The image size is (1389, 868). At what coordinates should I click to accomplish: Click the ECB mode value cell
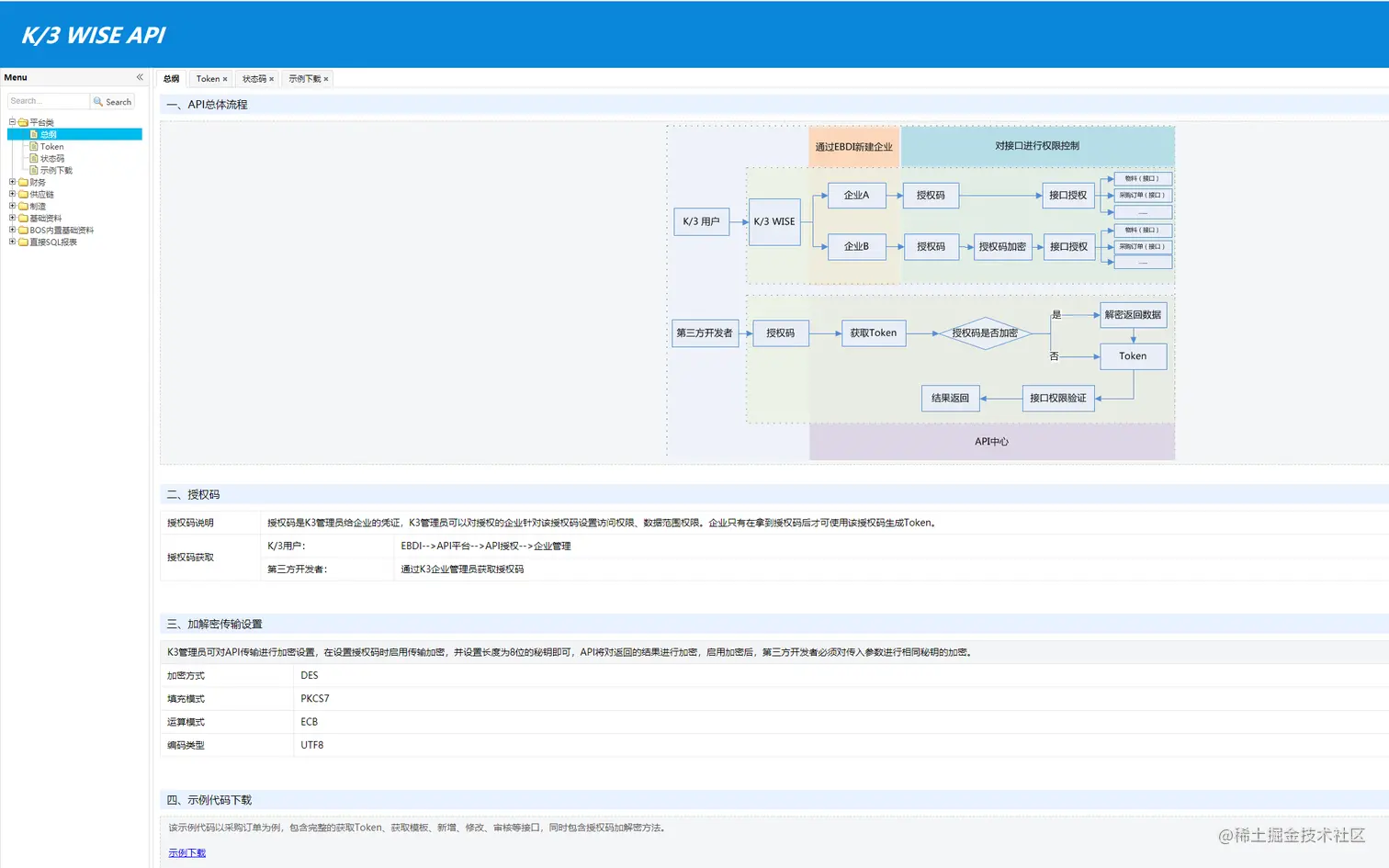tap(841, 722)
